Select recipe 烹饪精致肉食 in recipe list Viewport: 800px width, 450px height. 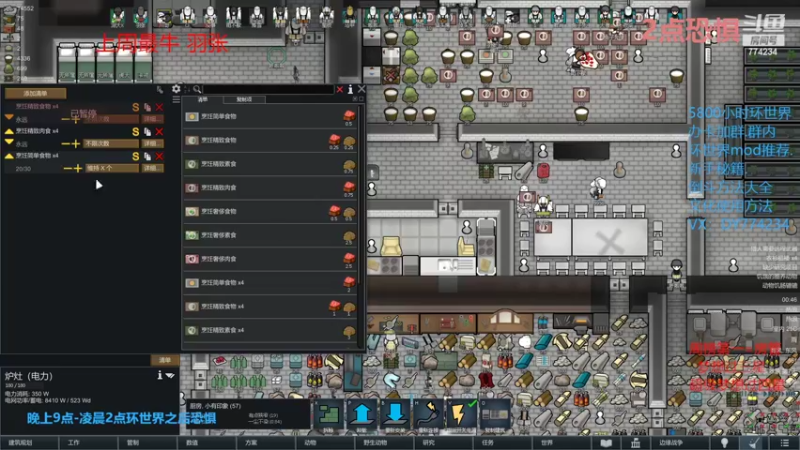tap(270, 188)
